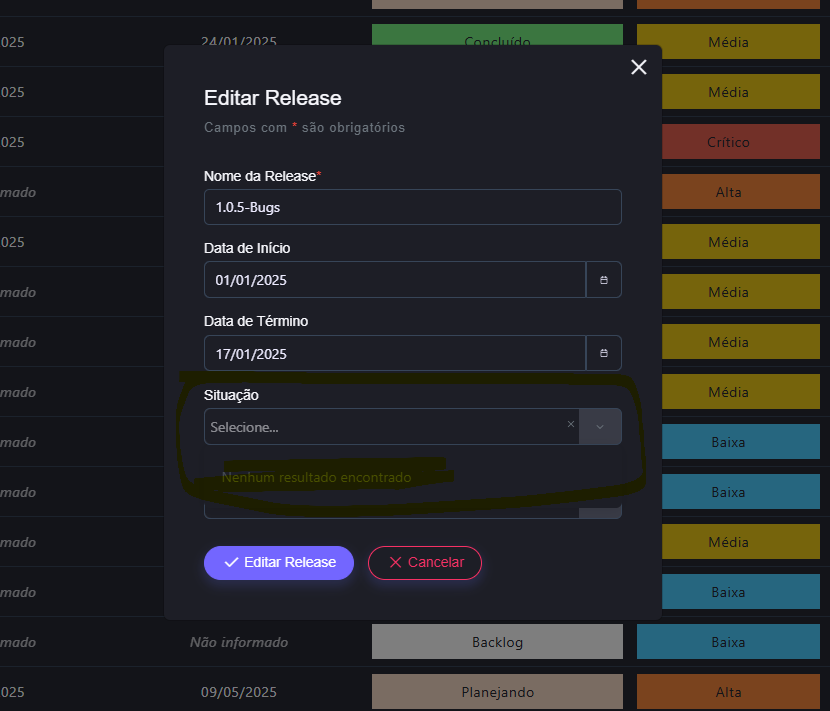The height and width of the screenshot is (711, 830).
Task: Open calendar picker for Data de Início
Action: pos(603,280)
